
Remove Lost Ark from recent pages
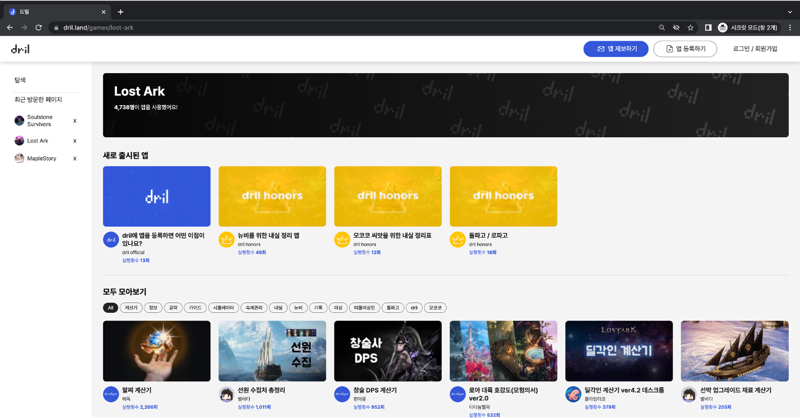click(74, 141)
